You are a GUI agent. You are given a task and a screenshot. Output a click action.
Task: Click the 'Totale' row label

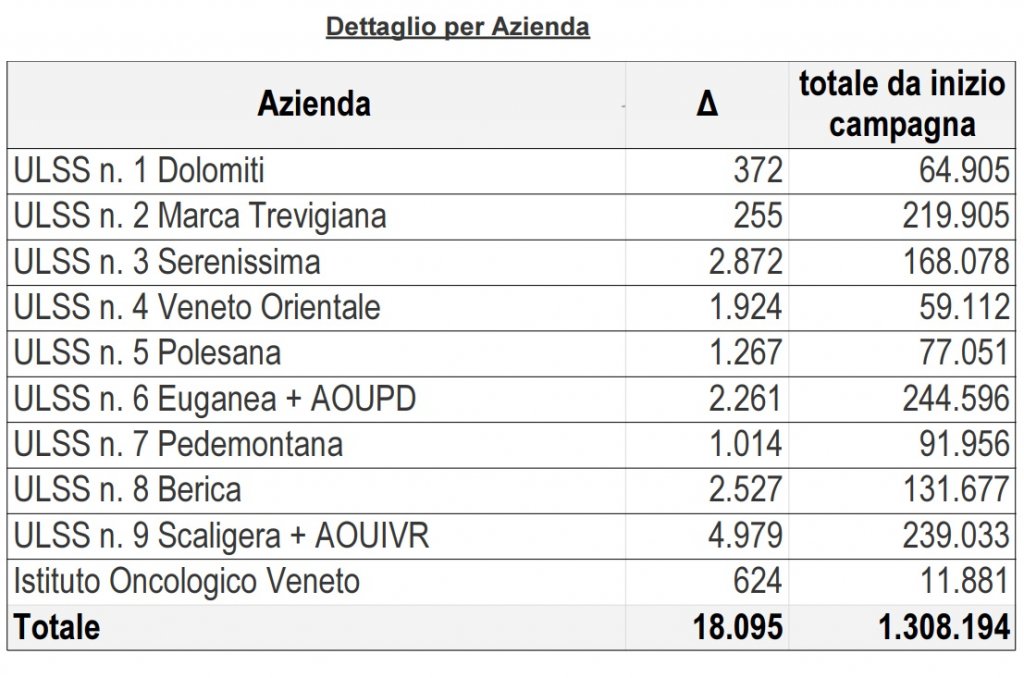point(56,627)
